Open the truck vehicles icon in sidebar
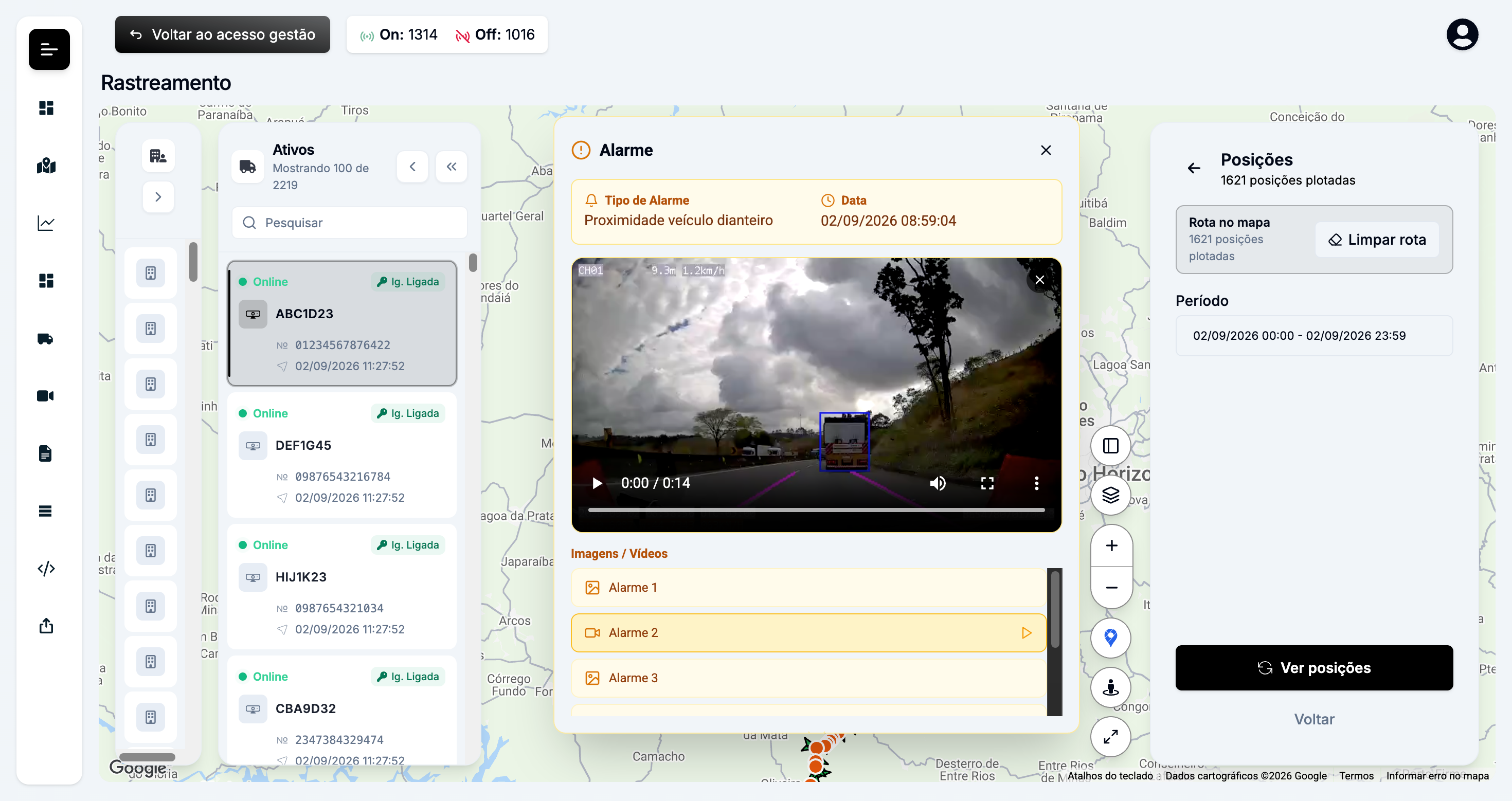Viewport: 1512px width, 801px height. point(46,339)
